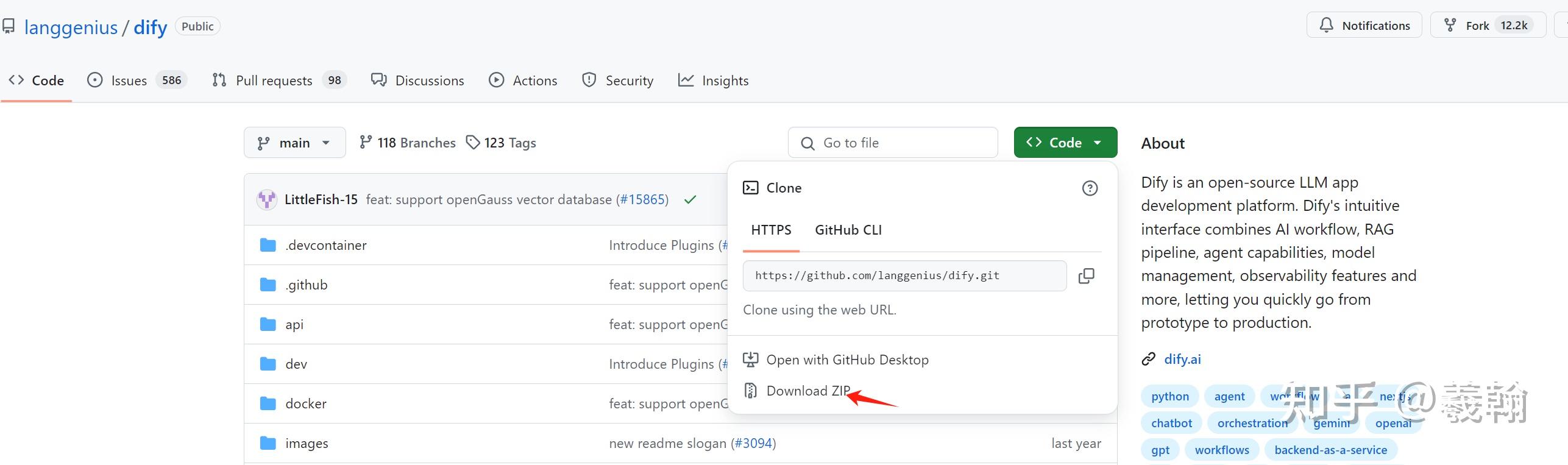Click the docker folder icon

pos(268,403)
